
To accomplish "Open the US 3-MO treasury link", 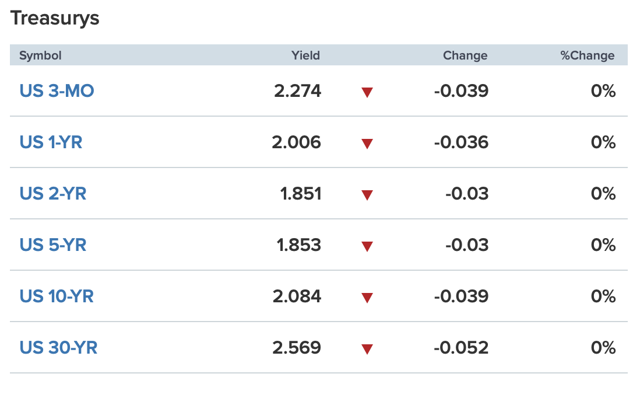I will (x=57, y=91).
